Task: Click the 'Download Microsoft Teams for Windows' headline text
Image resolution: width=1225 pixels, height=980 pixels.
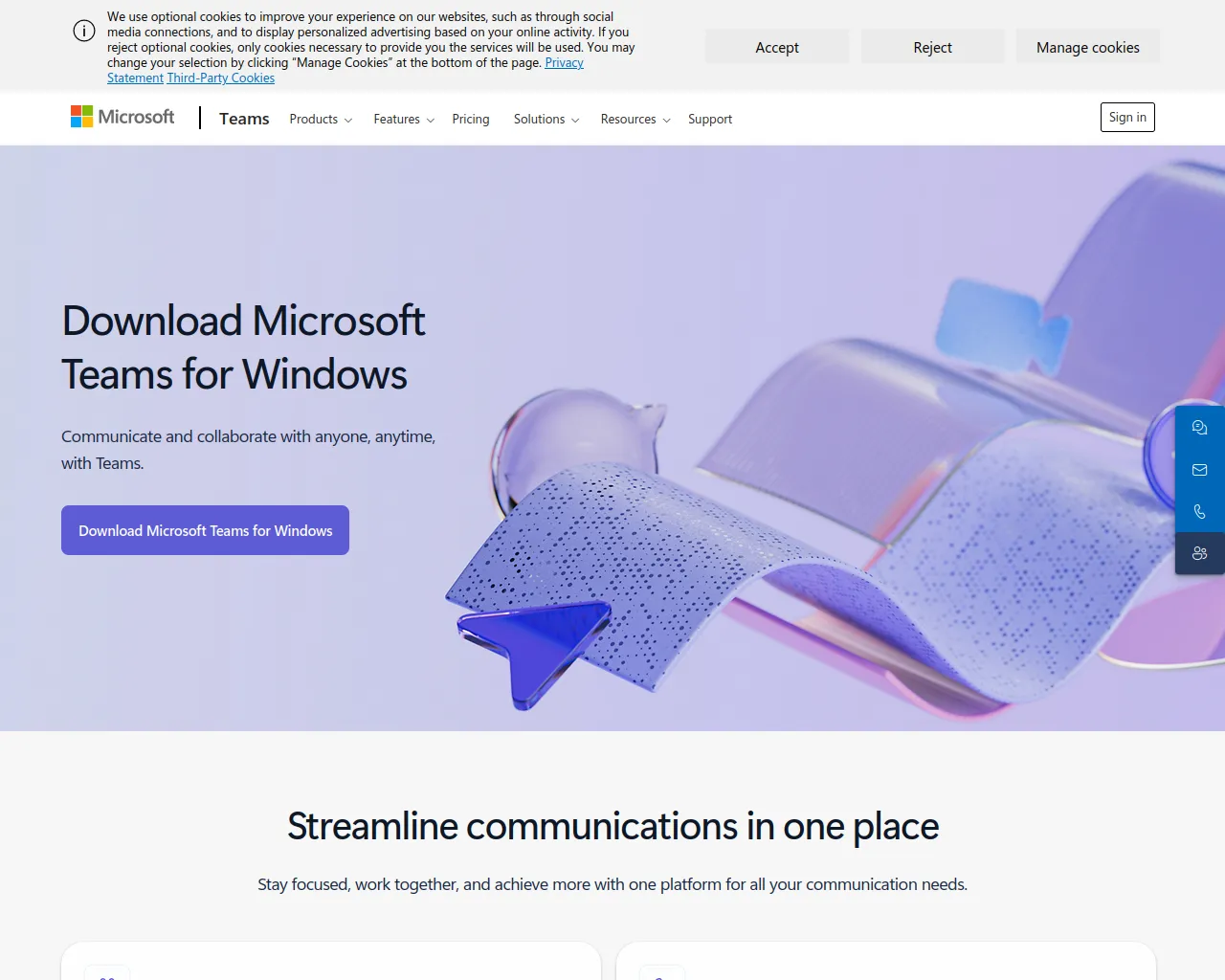Action: [x=243, y=347]
